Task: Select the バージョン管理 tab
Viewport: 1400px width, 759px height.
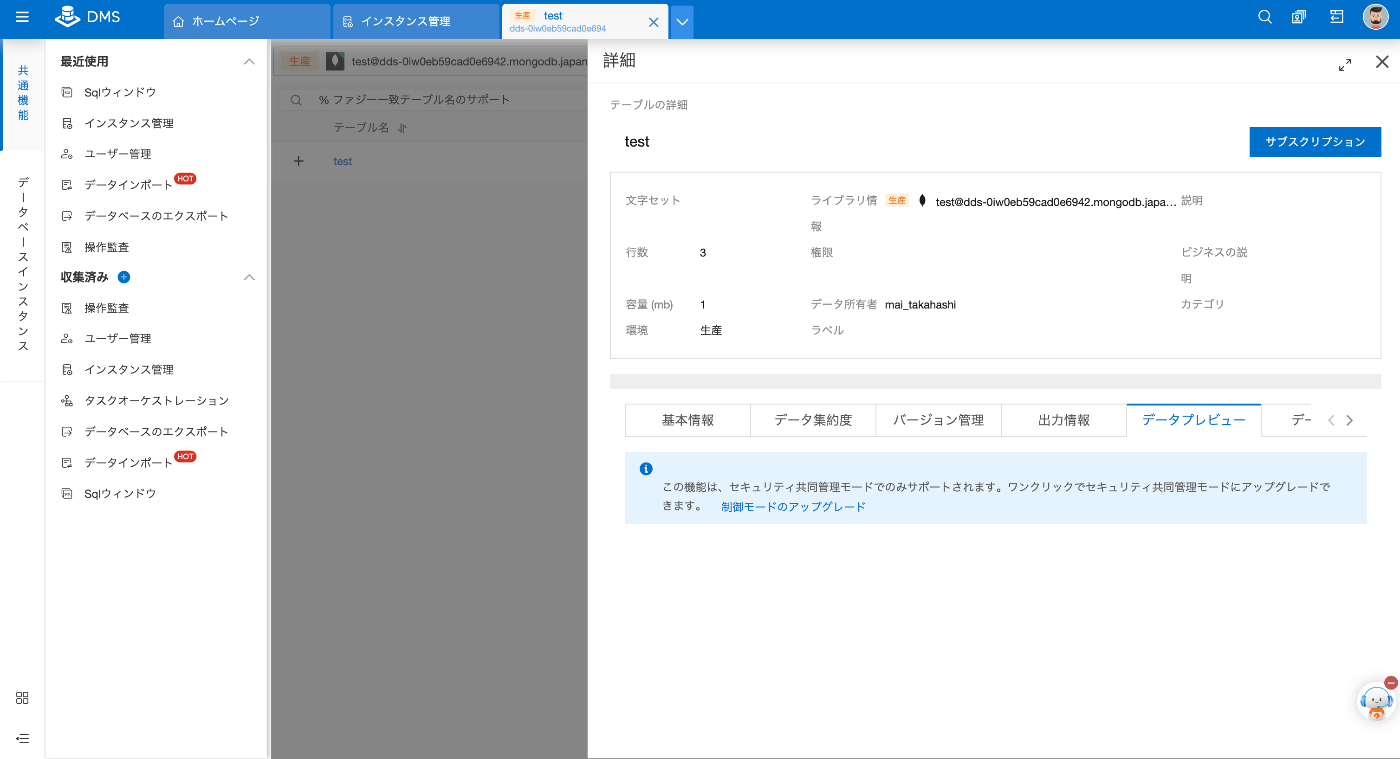Action: [938, 420]
